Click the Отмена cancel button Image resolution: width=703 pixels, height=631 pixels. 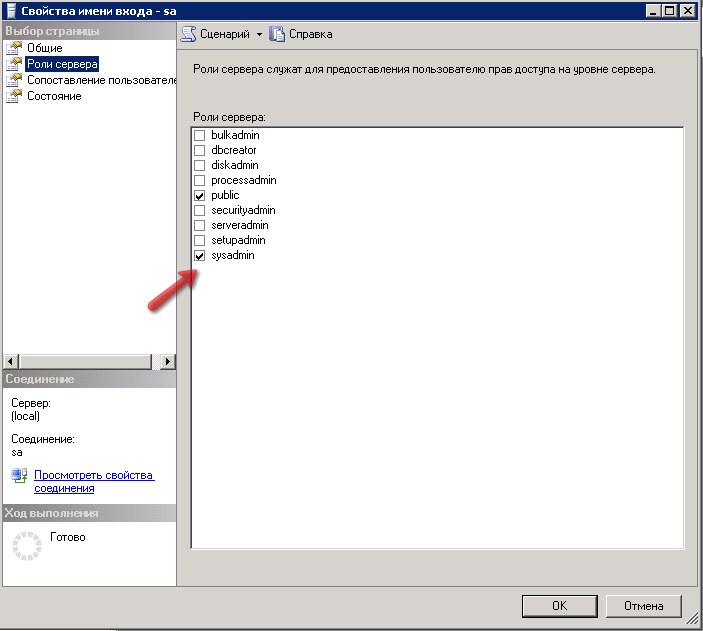[643, 606]
